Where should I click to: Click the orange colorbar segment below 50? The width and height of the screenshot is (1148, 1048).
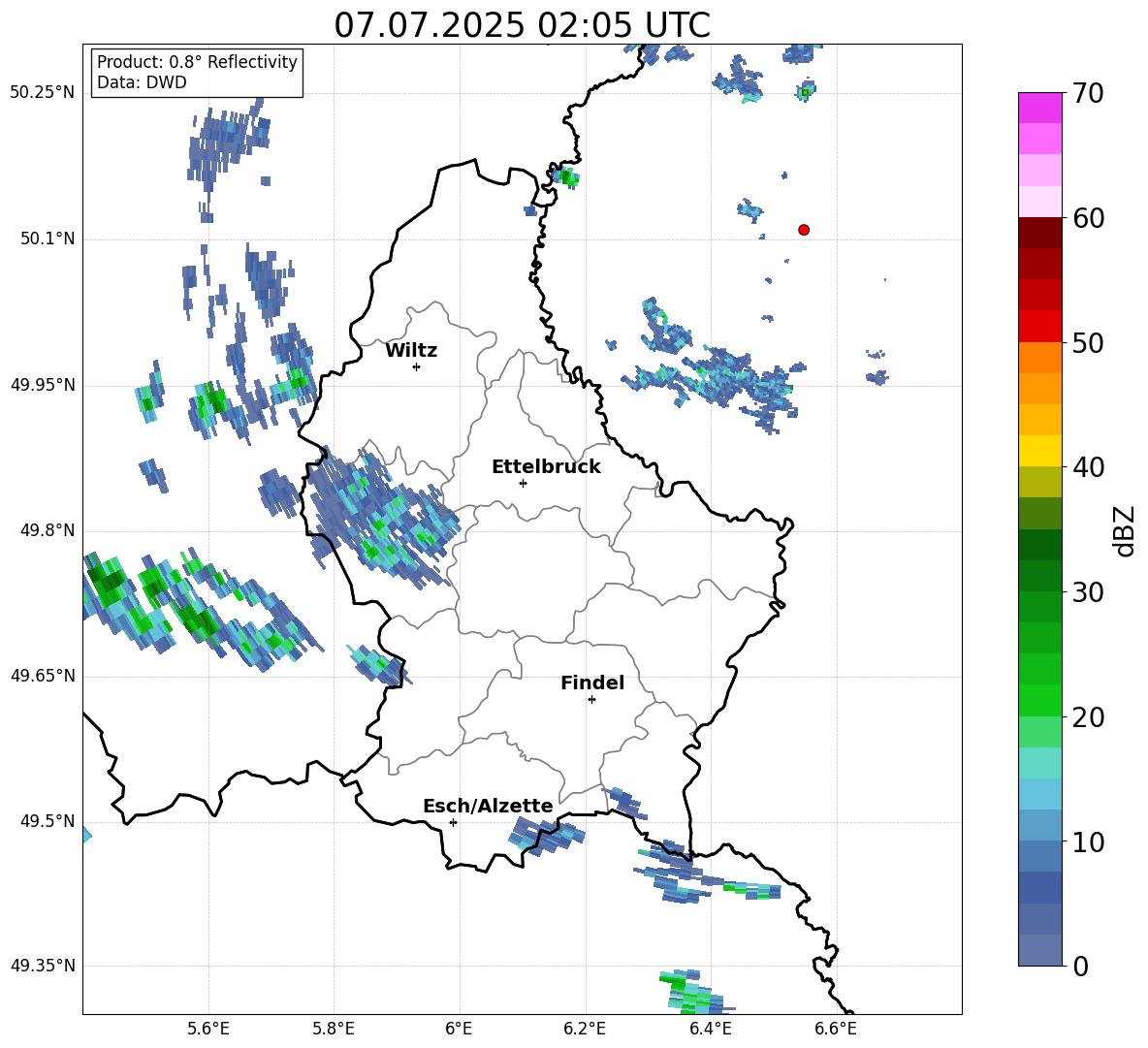[x=1039, y=358]
